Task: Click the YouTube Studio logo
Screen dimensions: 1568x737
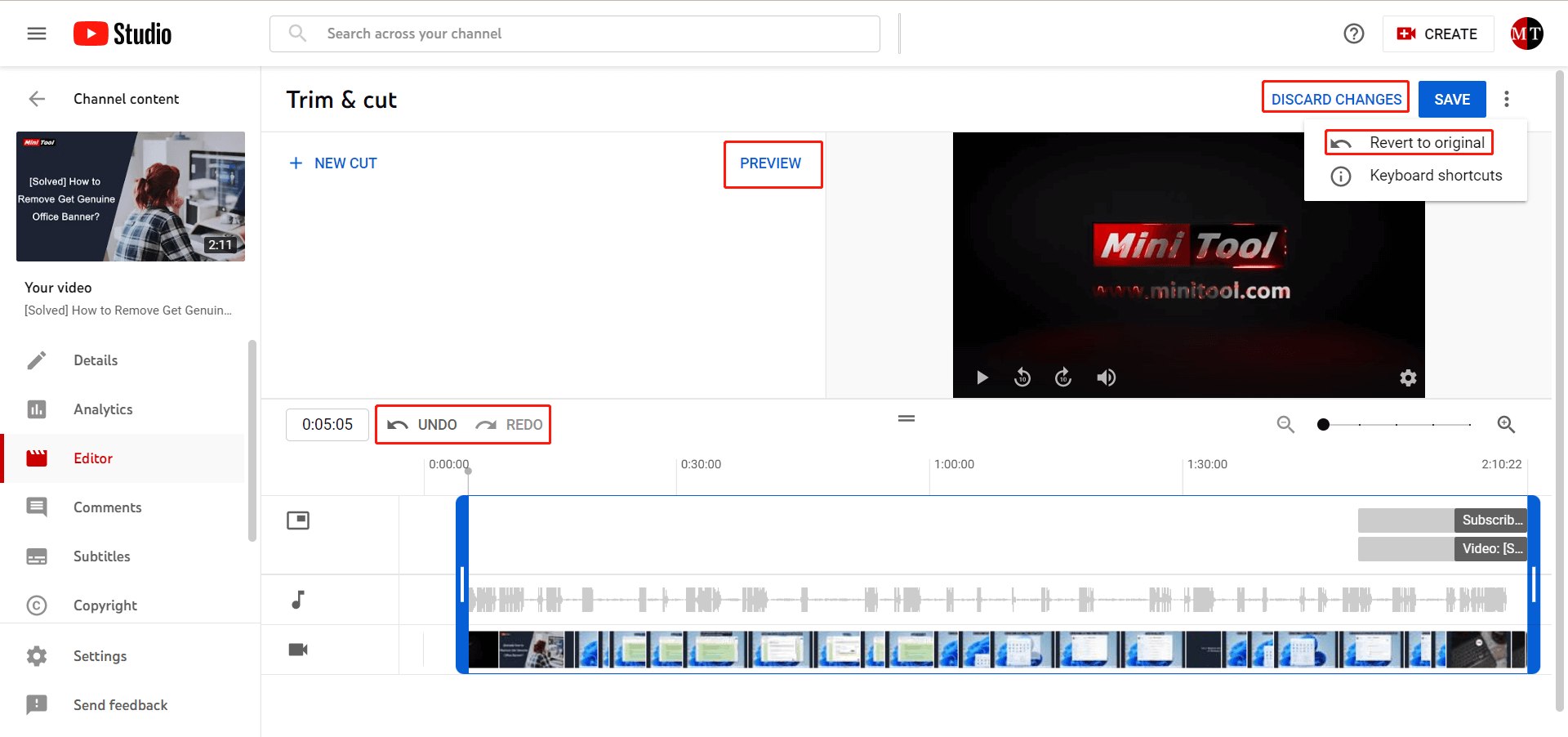Action: (x=122, y=33)
